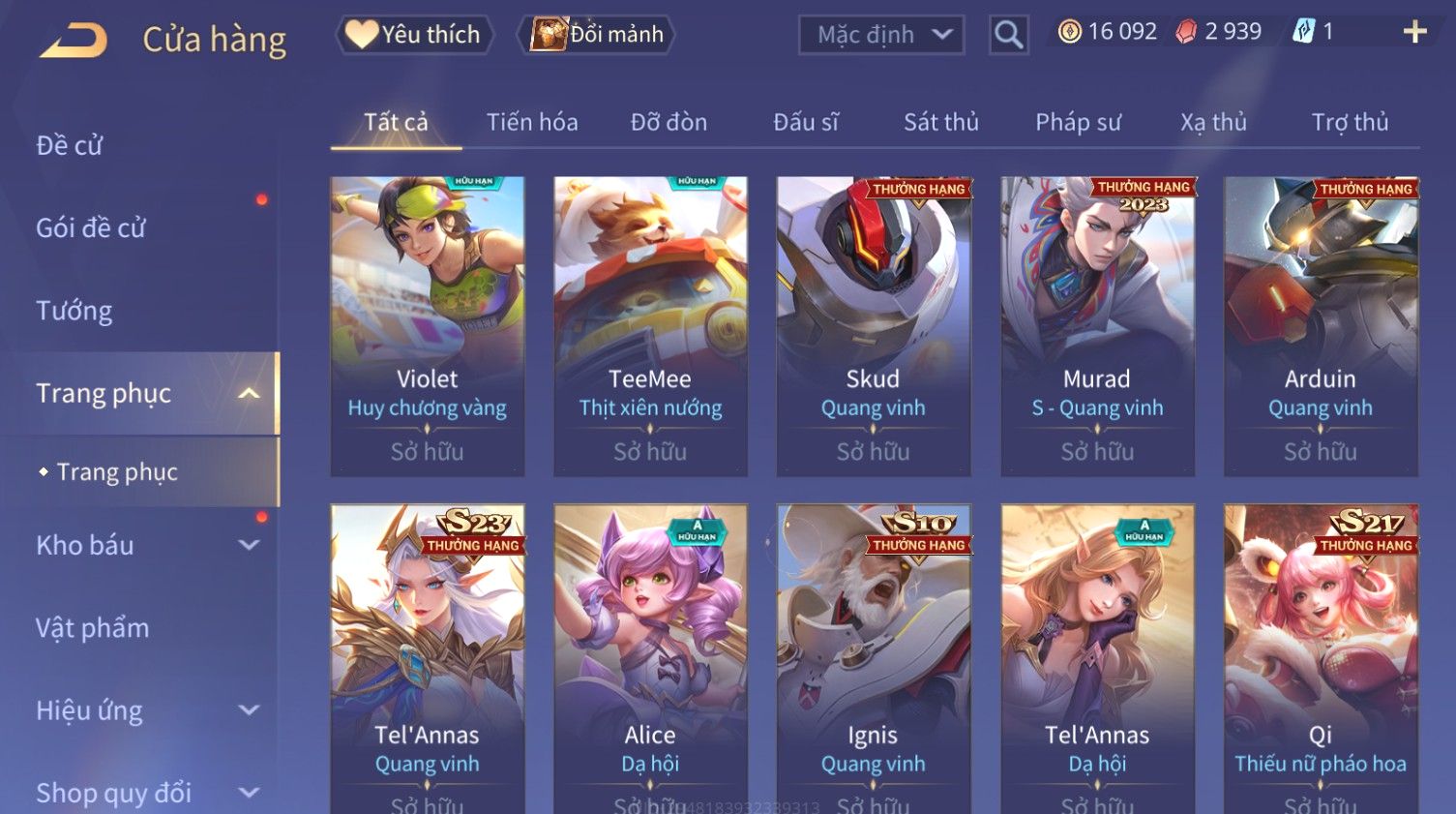Image resolution: width=1456 pixels, height=814 pixels.
Task: Switch to the Pháp sư tab
Action: (1078, 122)
